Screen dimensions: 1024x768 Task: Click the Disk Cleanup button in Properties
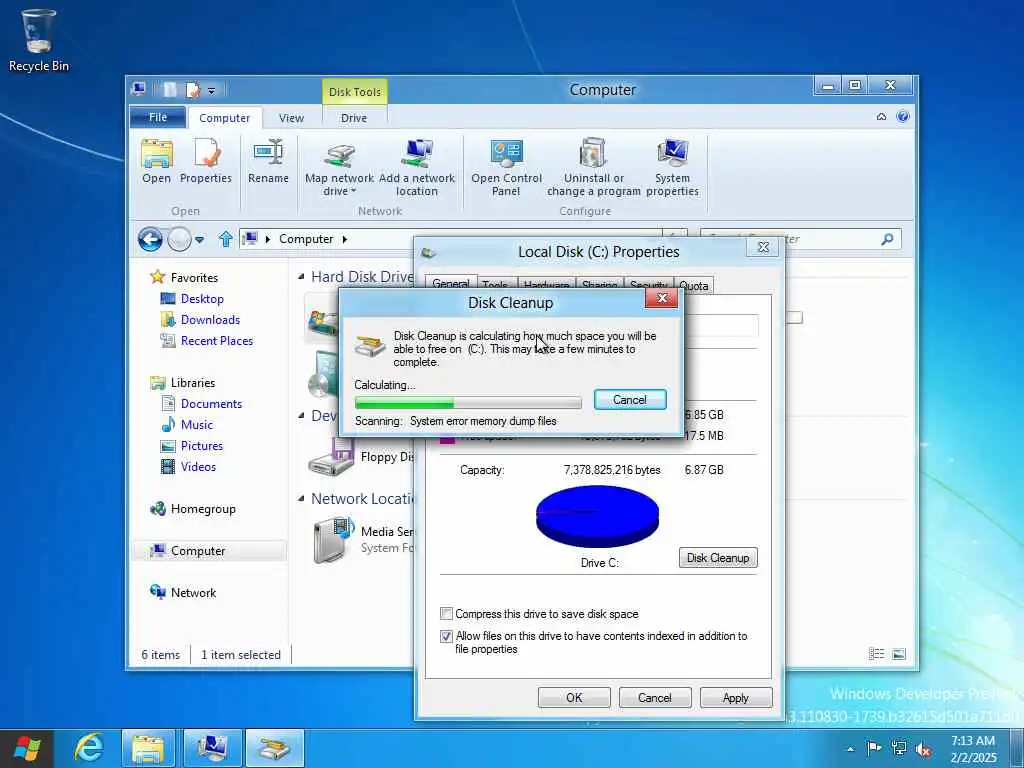(718, 558)
